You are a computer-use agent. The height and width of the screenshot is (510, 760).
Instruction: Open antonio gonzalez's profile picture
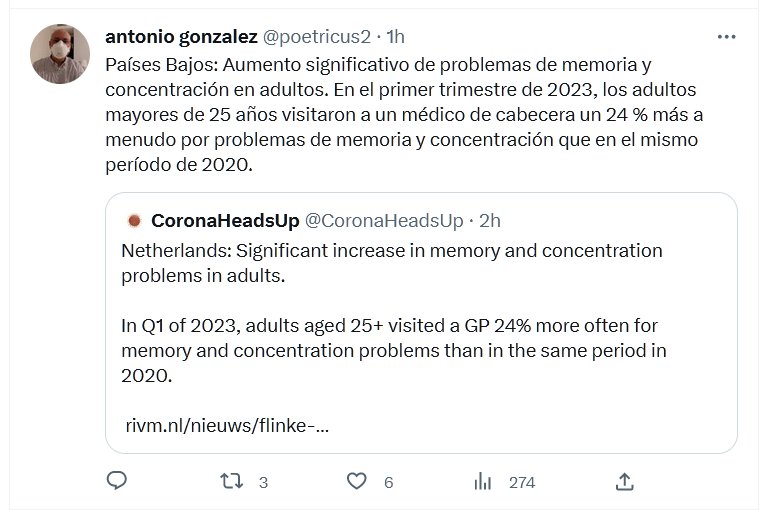point(60,54)
